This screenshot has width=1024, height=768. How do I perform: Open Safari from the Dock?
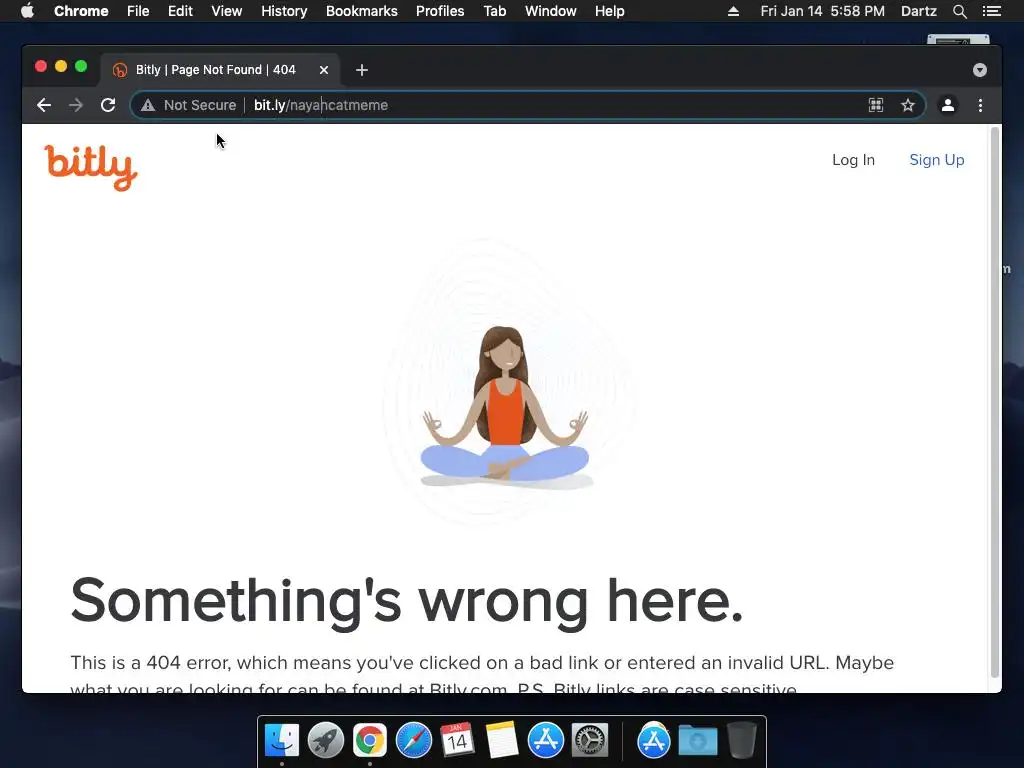click(413, 741)
